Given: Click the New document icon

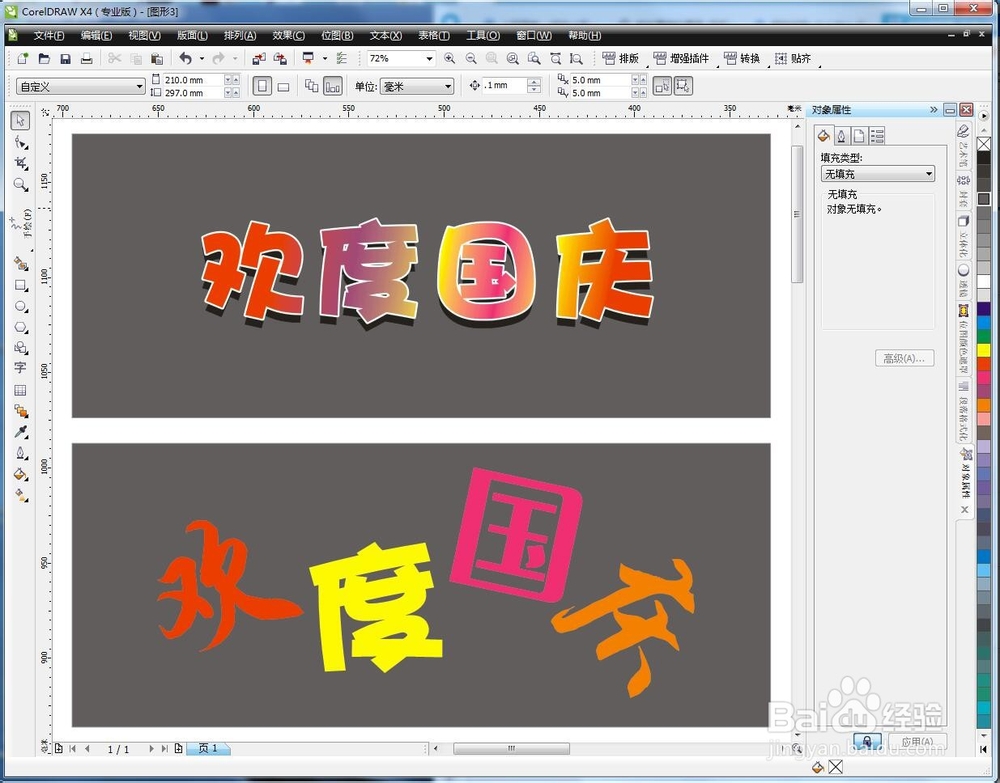Looking at the screenshot, I should (22, 59).
